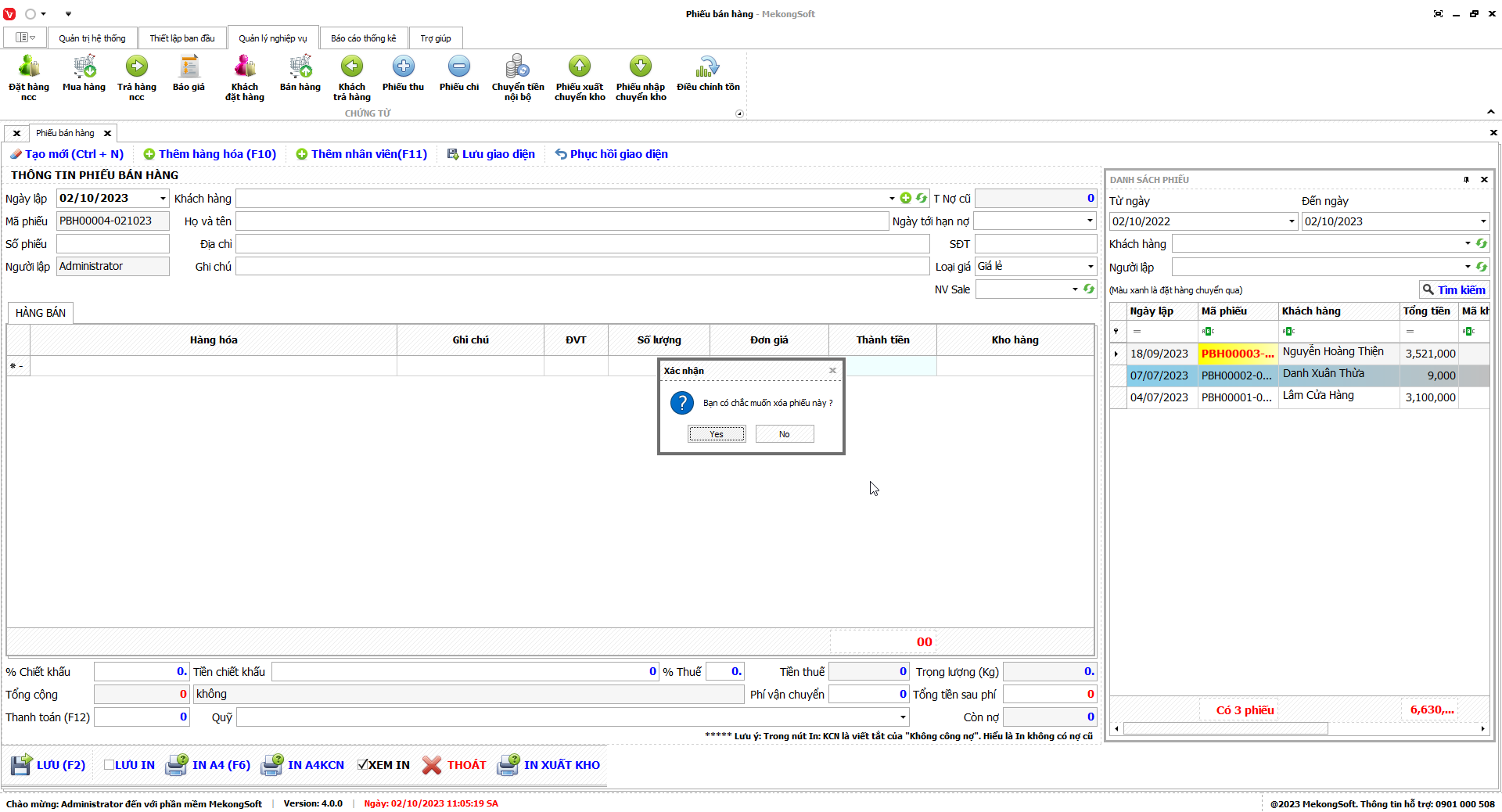This screenshot has height=812, width=1502.
Task: Expand the Quỹ dropdown list
Action: [903, 717]
